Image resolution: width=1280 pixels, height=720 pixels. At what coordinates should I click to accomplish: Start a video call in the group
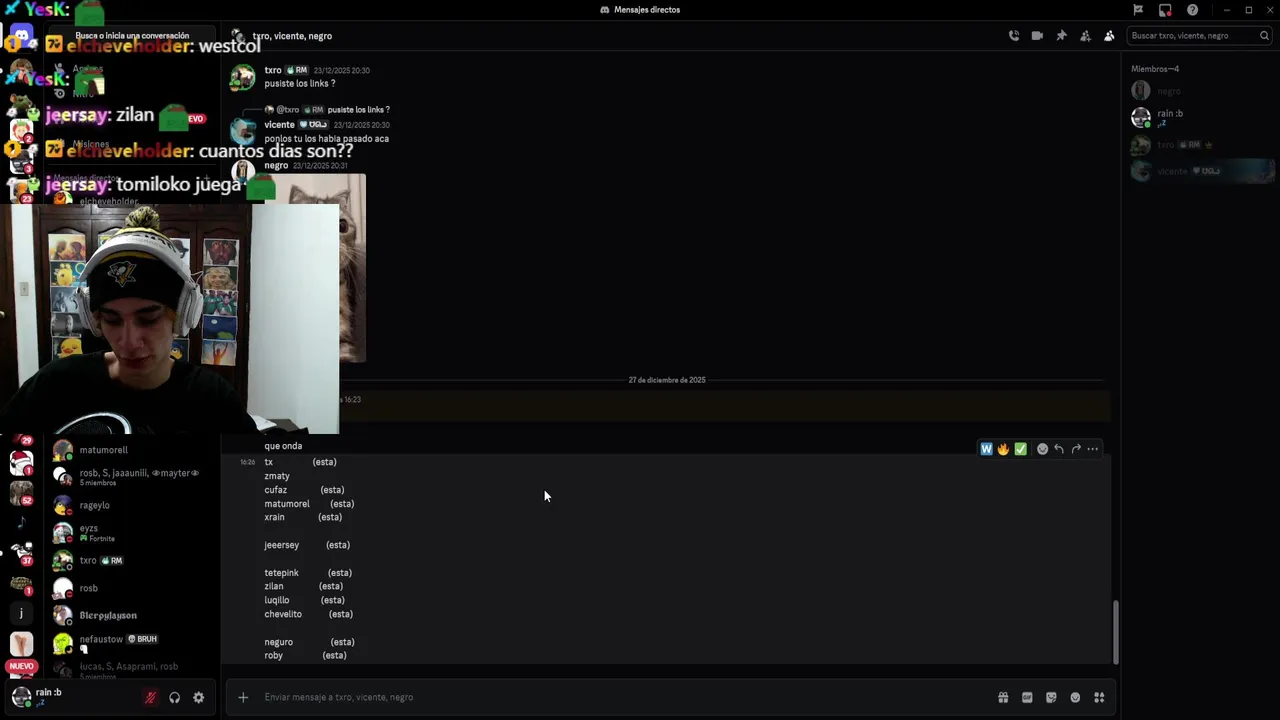(x=1037, y=36)
